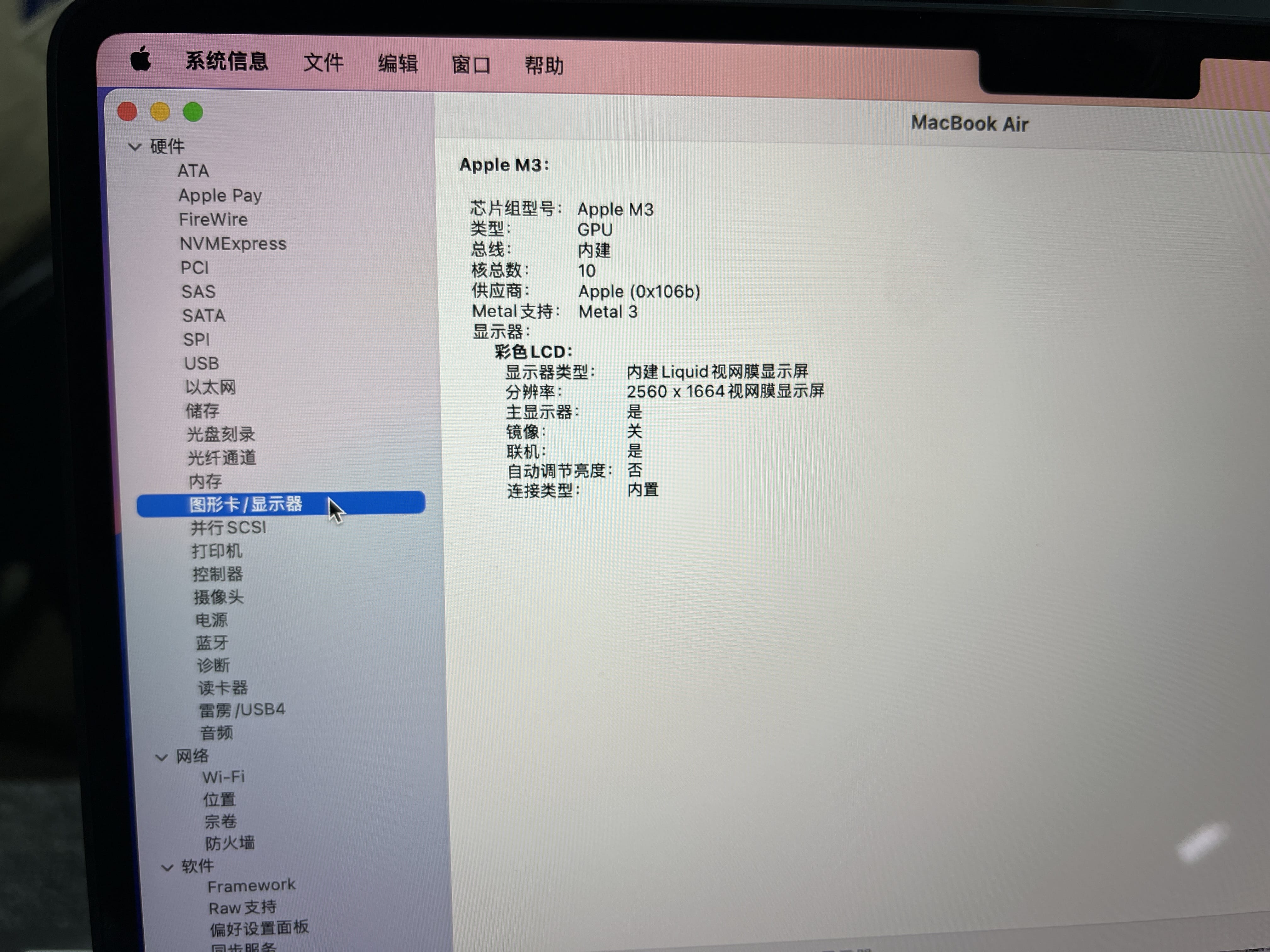Click the 硬件 section label
Image resolution: width=1270 pixels, height=952 pixels.
(x=167, y=147)
